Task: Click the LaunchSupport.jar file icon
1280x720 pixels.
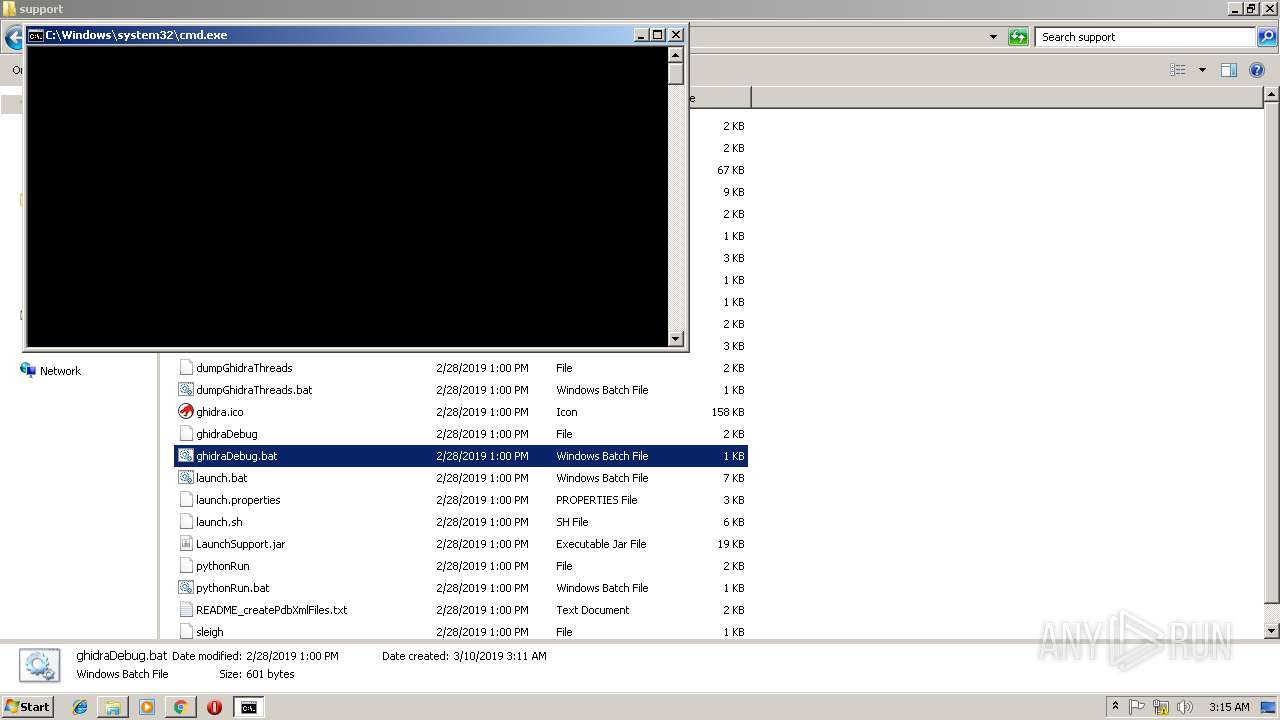Action: click(185, 544)
